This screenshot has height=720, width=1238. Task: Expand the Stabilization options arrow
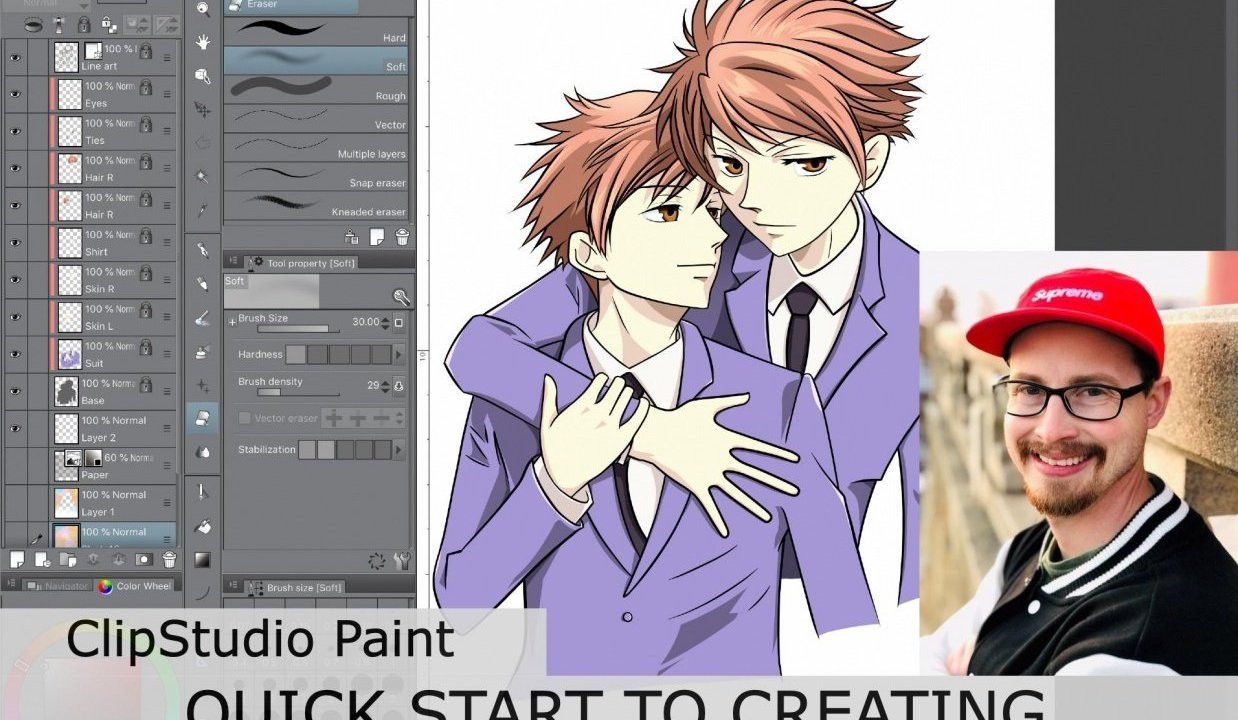point(398,450)
